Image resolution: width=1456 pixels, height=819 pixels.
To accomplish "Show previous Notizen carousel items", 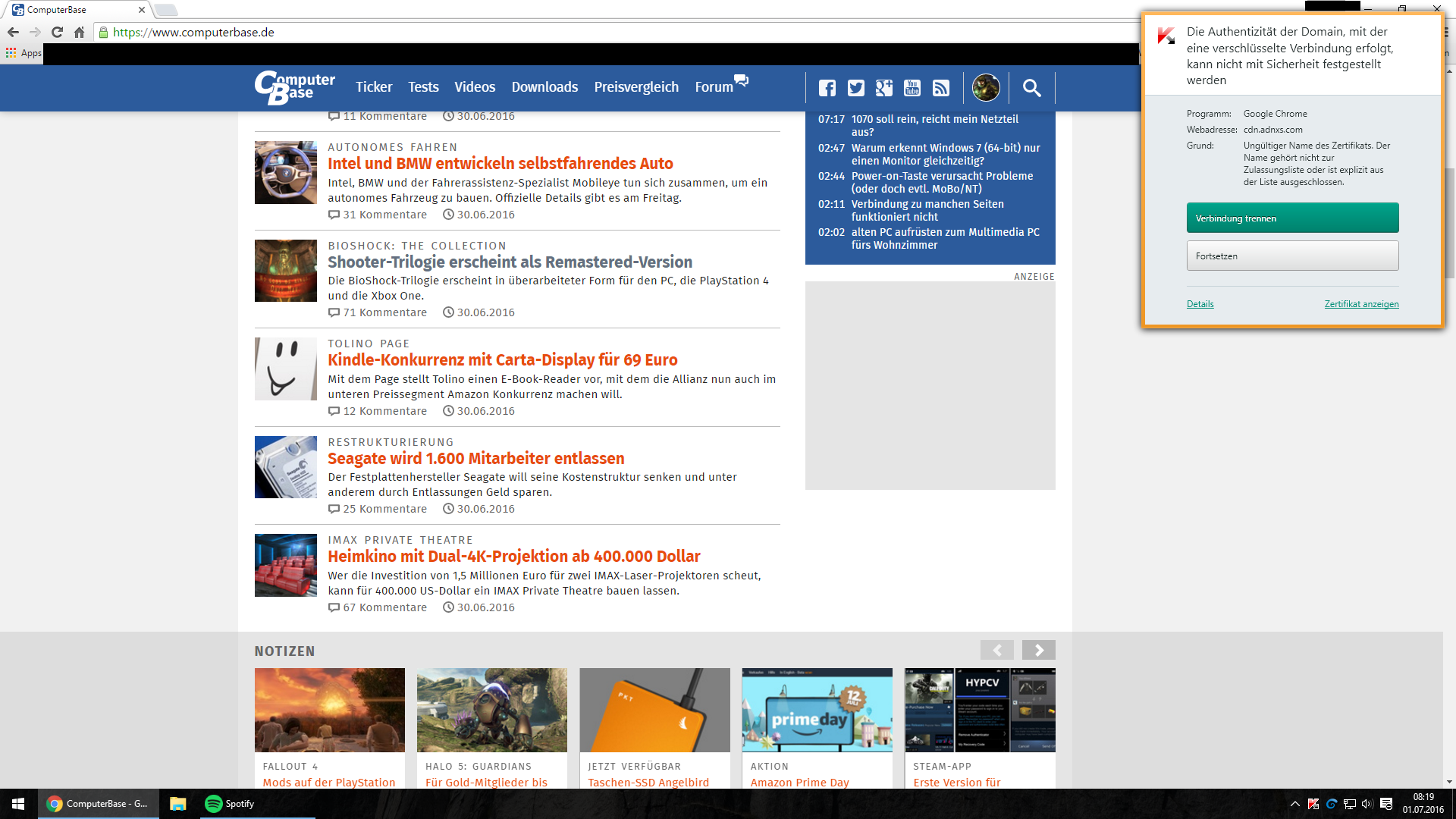I will tap(996, 650).
